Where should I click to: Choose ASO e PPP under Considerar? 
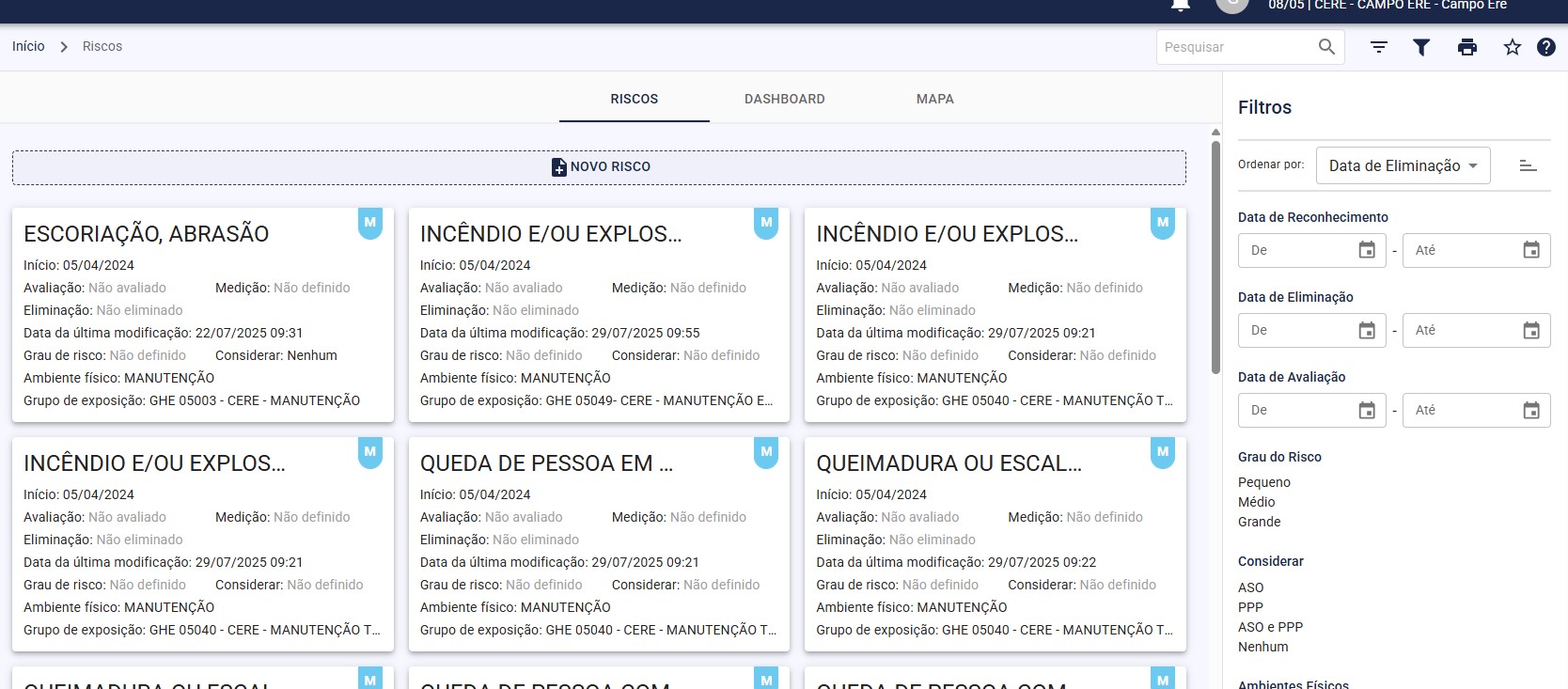pos(1270,627)
